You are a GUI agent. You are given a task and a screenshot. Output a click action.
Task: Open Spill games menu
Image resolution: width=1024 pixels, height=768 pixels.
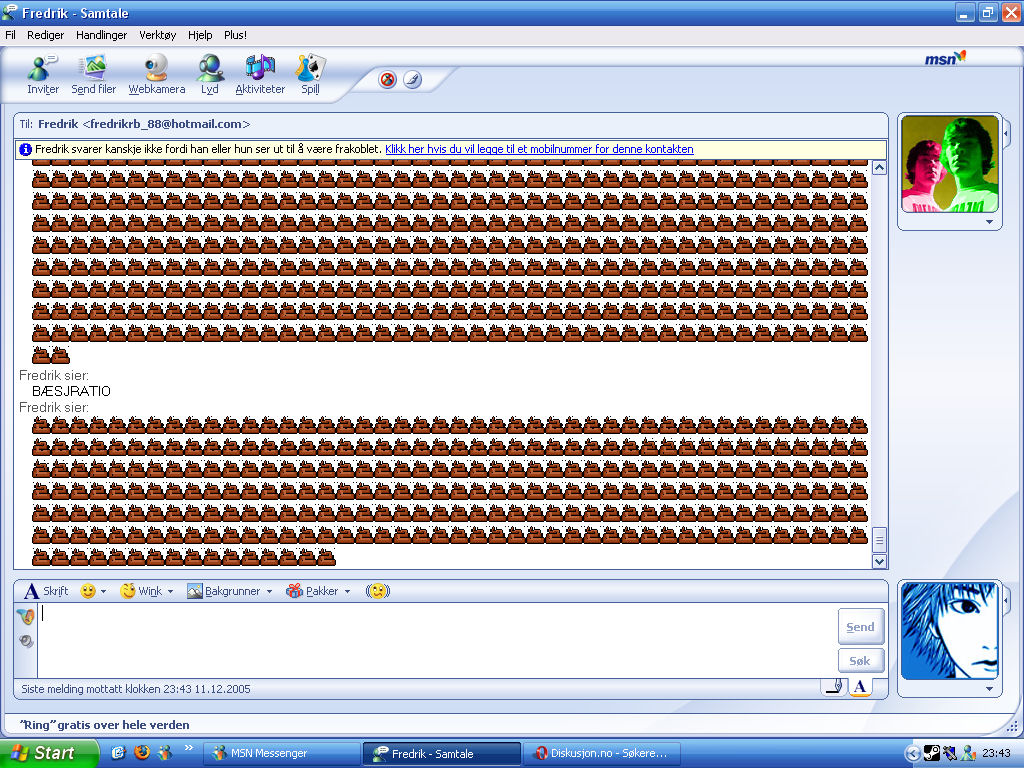(x=310, y=74)
